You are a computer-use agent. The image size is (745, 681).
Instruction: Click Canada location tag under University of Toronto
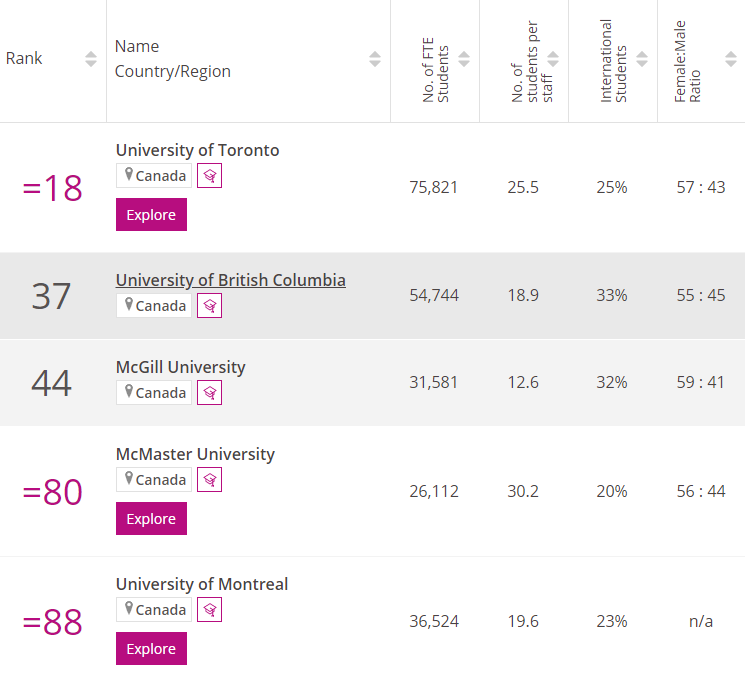click(x=154, y=176)
